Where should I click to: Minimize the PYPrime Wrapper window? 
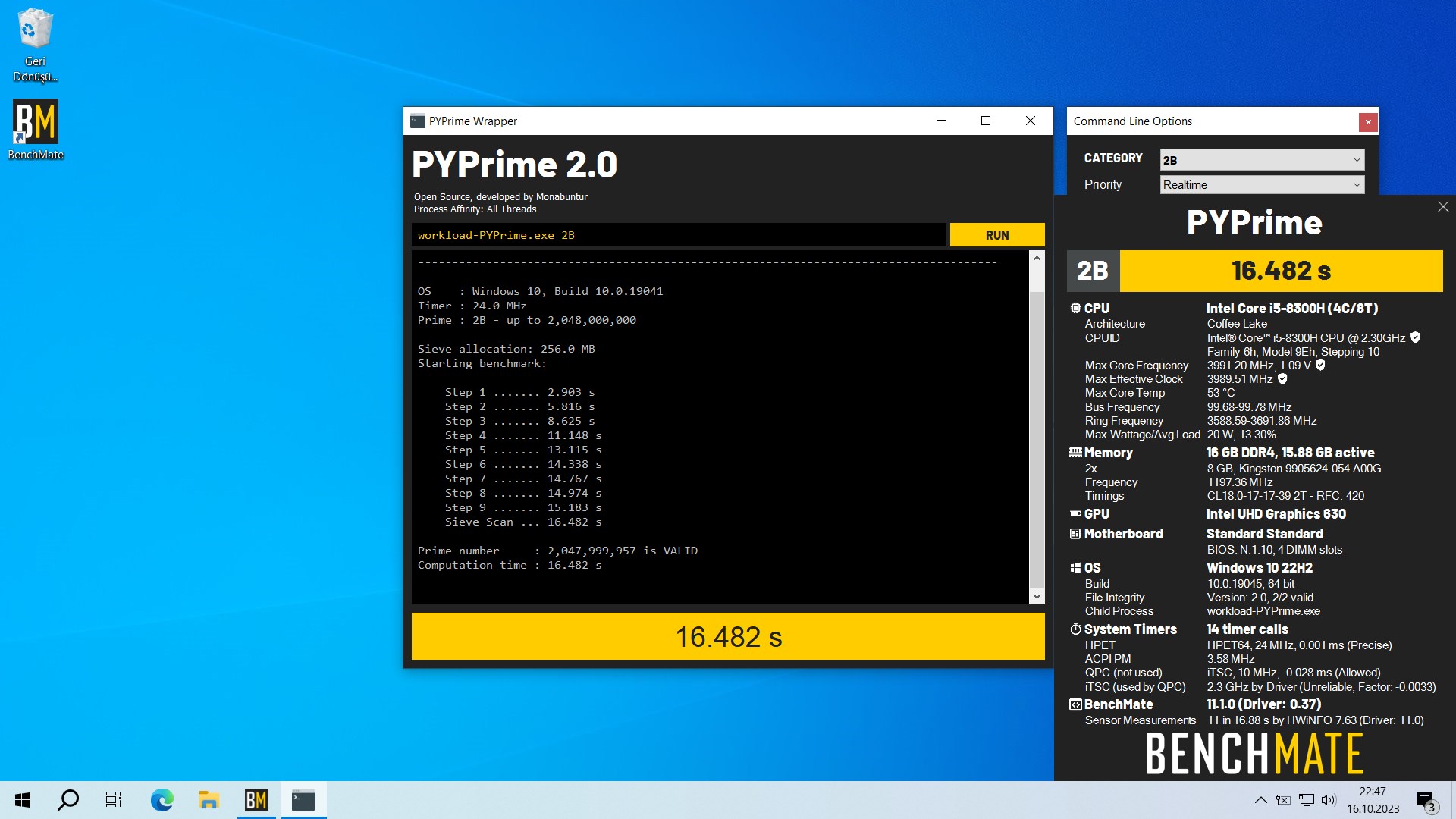pyautogui.click(x=942, y=121)
